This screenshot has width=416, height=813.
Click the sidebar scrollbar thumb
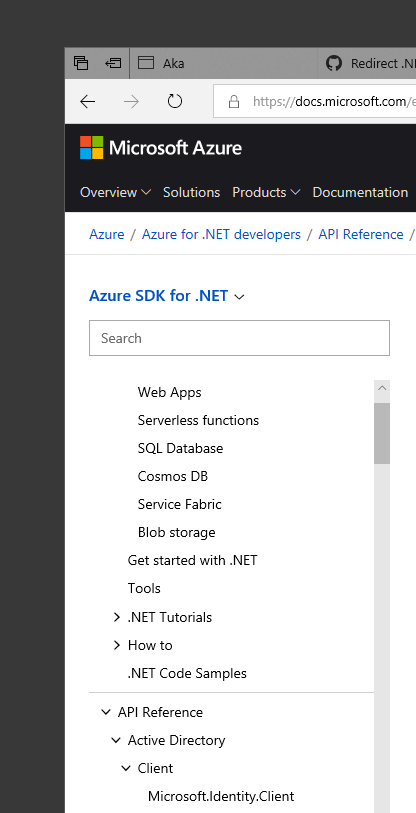click(382, 433)
